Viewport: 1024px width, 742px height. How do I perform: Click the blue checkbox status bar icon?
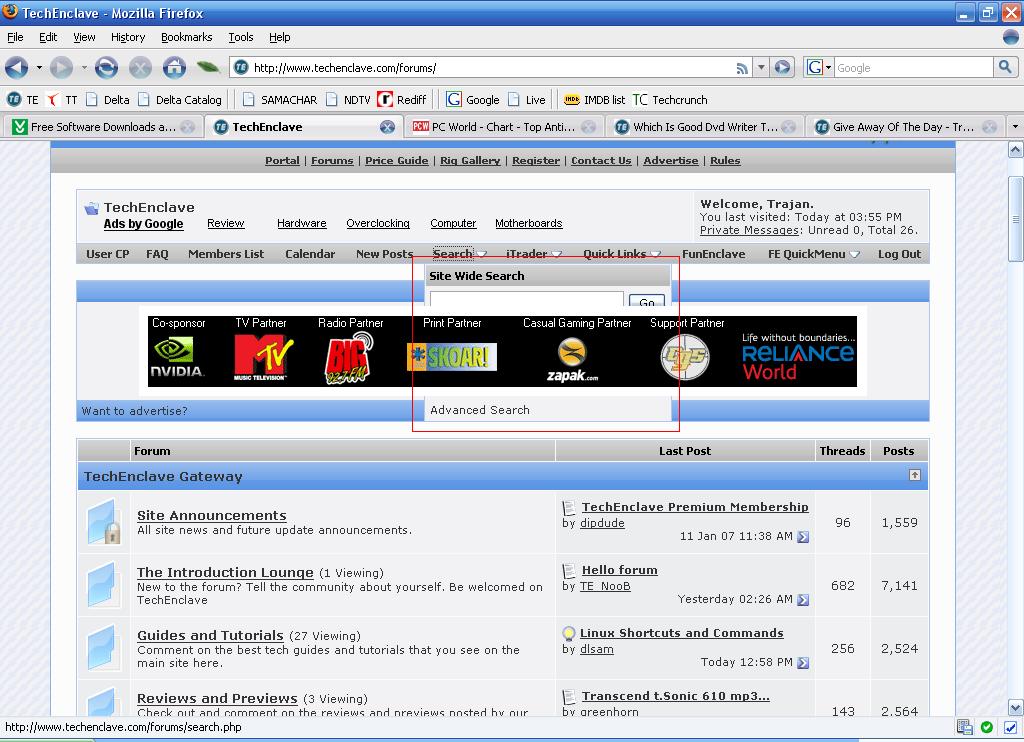pyautogui.click(x=1010, y=727)
